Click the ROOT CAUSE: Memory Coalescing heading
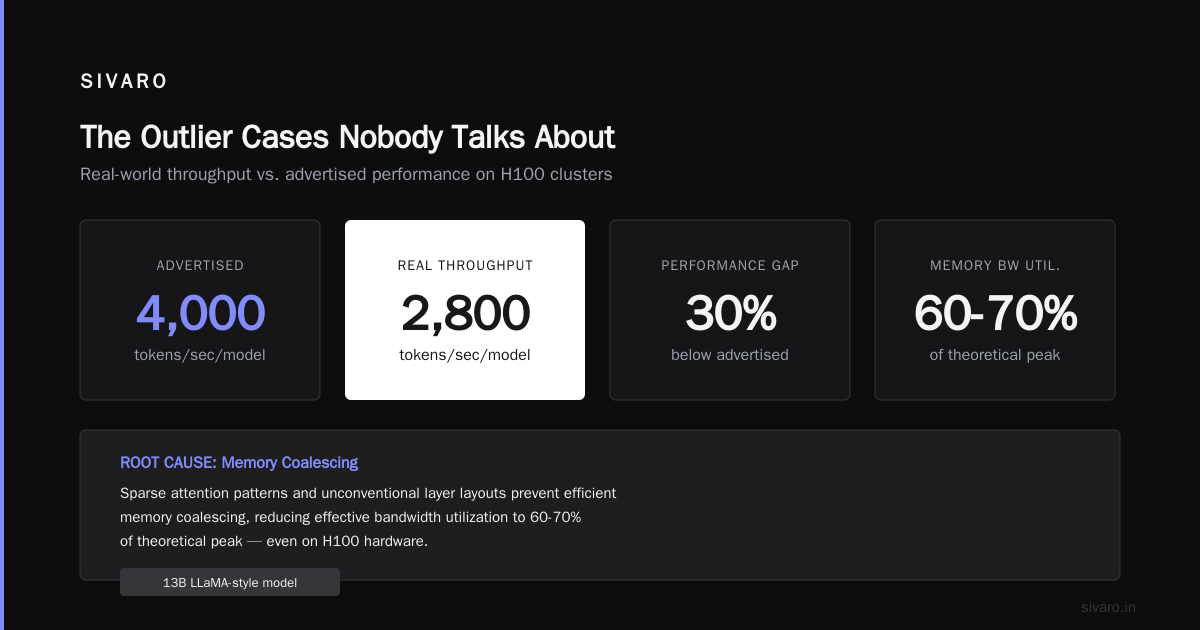 [239, 462]
